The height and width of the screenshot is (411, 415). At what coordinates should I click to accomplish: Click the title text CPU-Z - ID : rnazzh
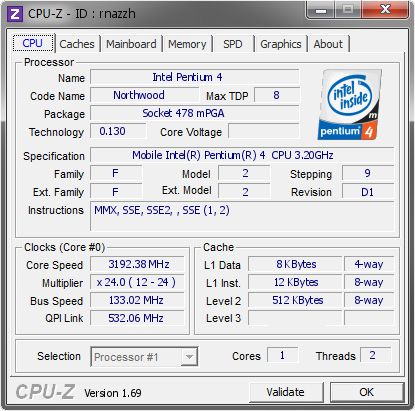(82, 14)
